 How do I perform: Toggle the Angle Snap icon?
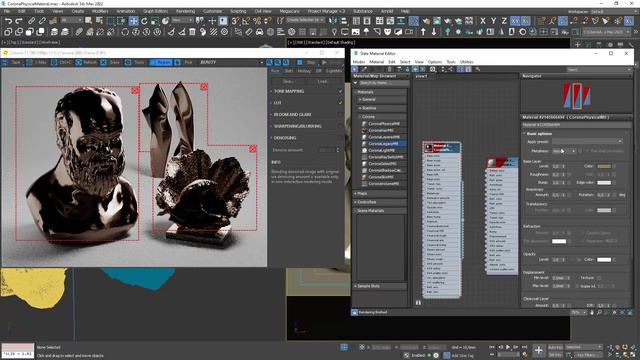pos(246,20)
